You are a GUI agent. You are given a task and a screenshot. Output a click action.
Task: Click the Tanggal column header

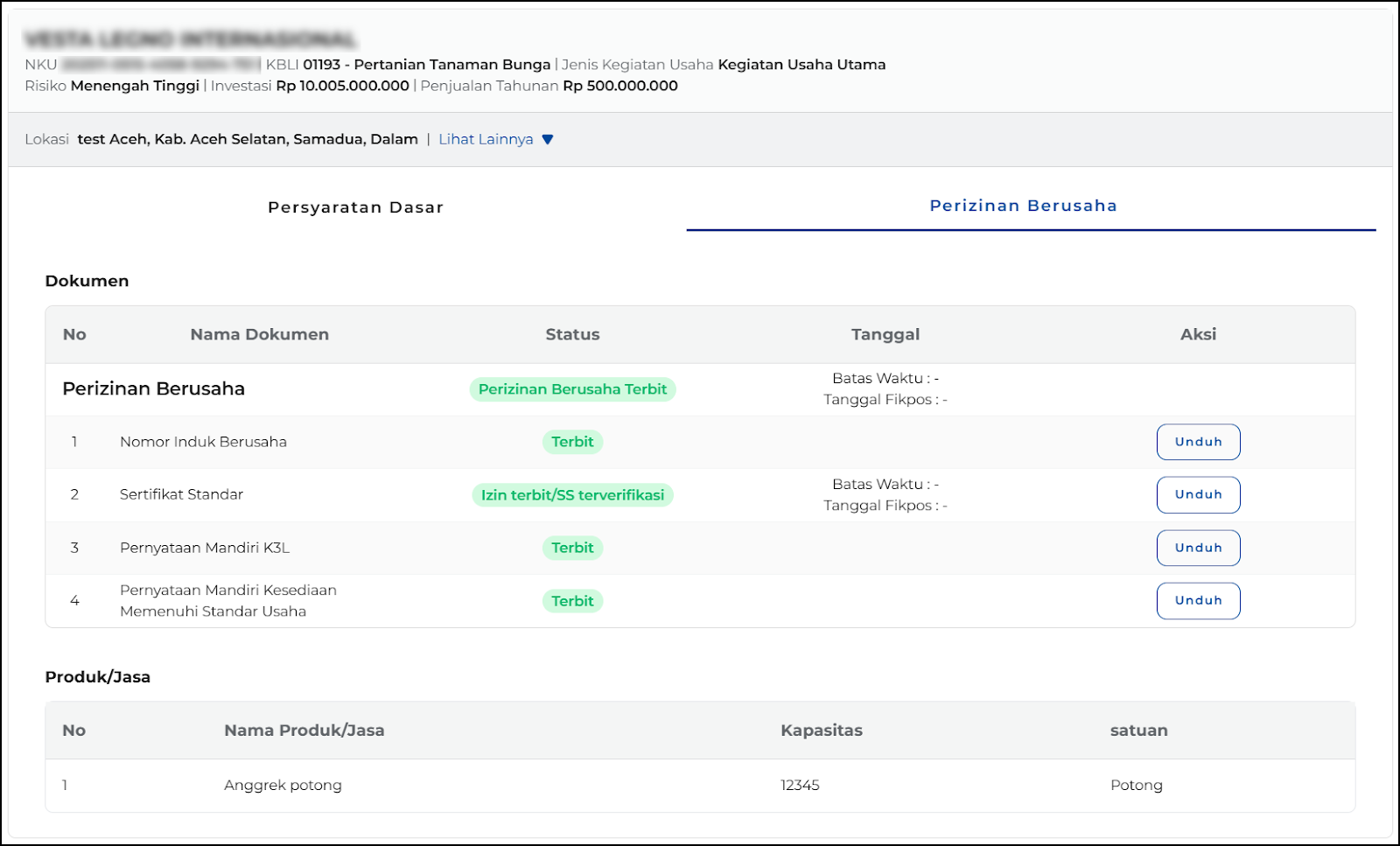click(x=885, y=334)
